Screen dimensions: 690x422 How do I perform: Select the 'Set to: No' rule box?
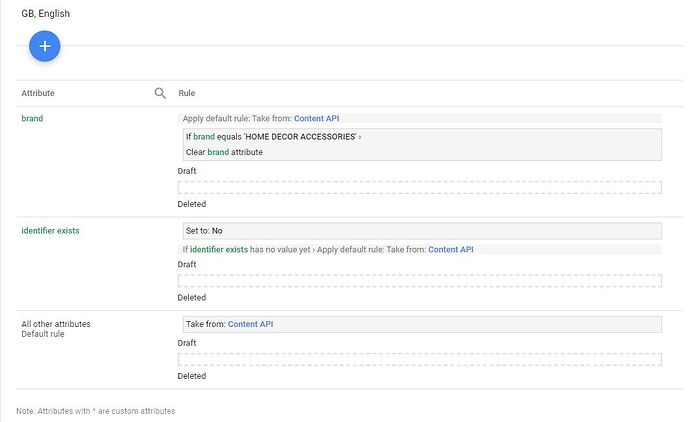[419, 231]
